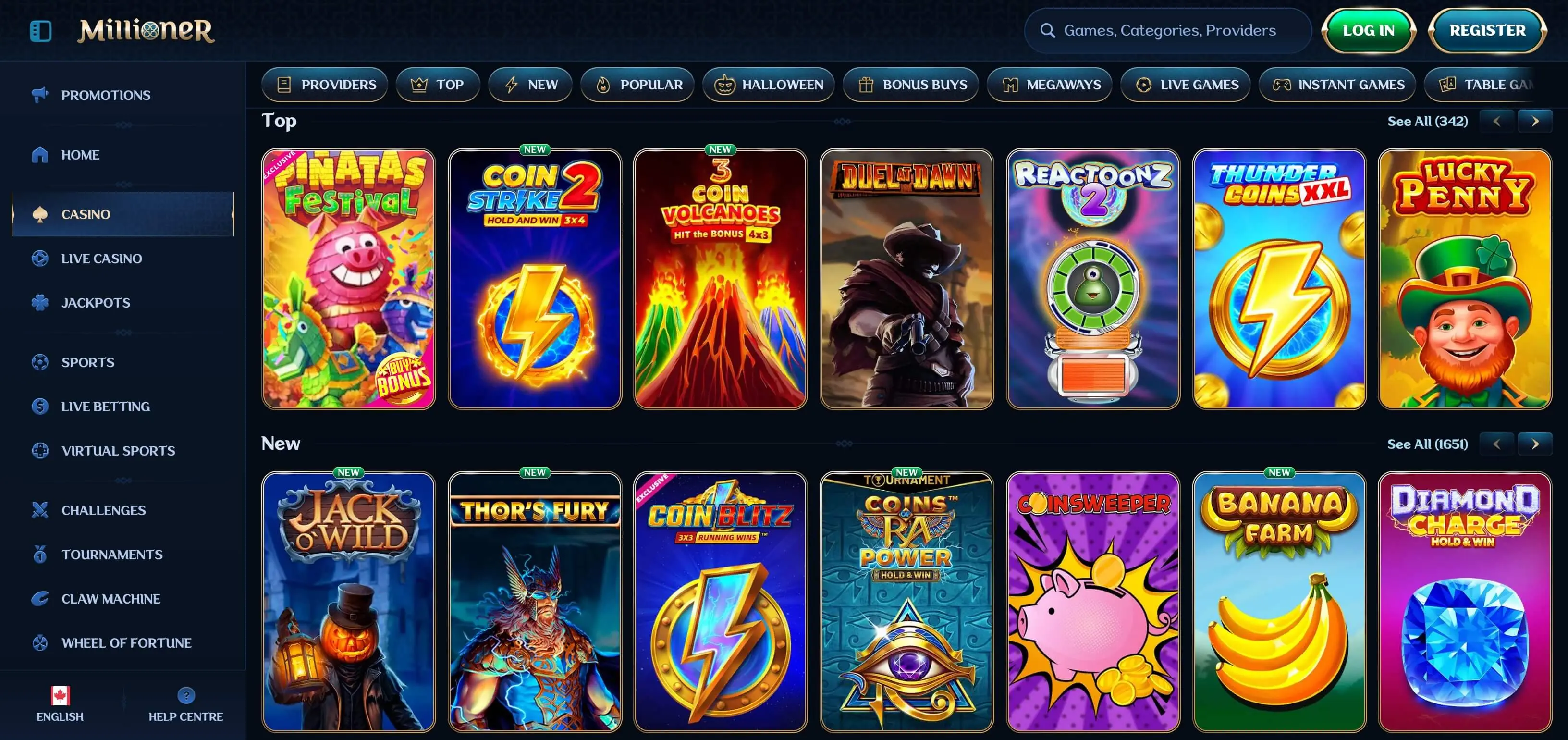Click the Tournaments medal icon
Image resolution: width=1568 pixels, height=740 pixels.
(39, 554)
